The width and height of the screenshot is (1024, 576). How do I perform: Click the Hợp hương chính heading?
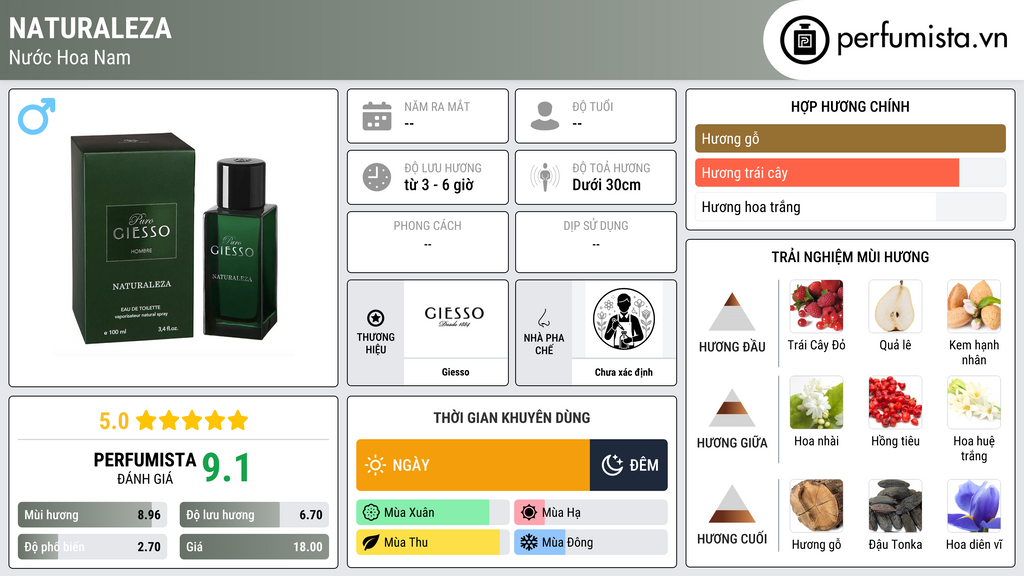(x=850, y=106)
